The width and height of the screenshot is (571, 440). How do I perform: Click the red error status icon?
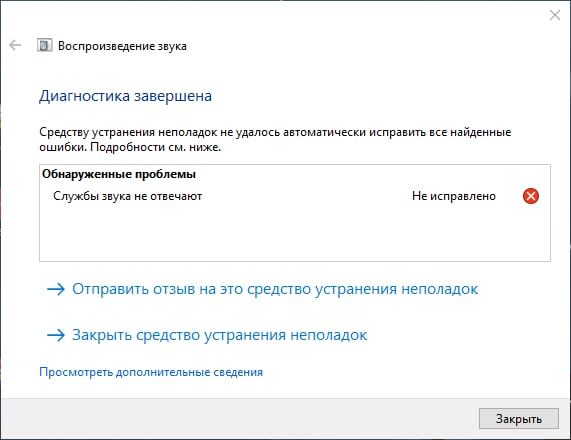[x=531, y=196]
